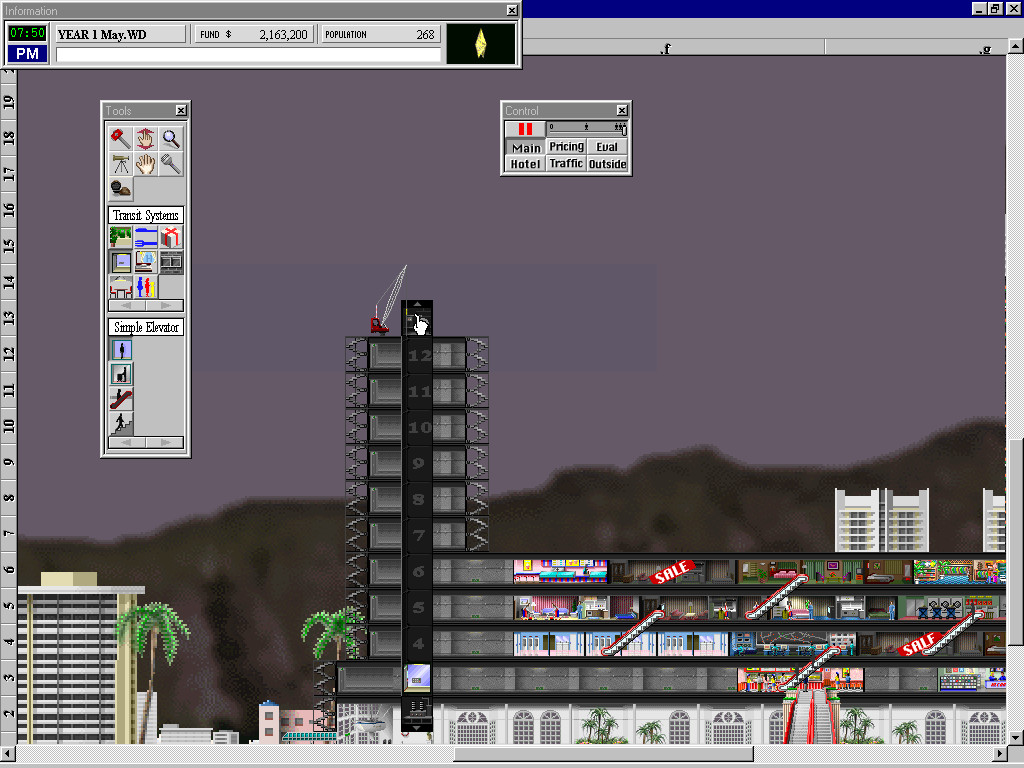The height and width of the screenshot is (768, 1024).
Task: Choose the colored people figures category
Action: [x=146, y=287]
